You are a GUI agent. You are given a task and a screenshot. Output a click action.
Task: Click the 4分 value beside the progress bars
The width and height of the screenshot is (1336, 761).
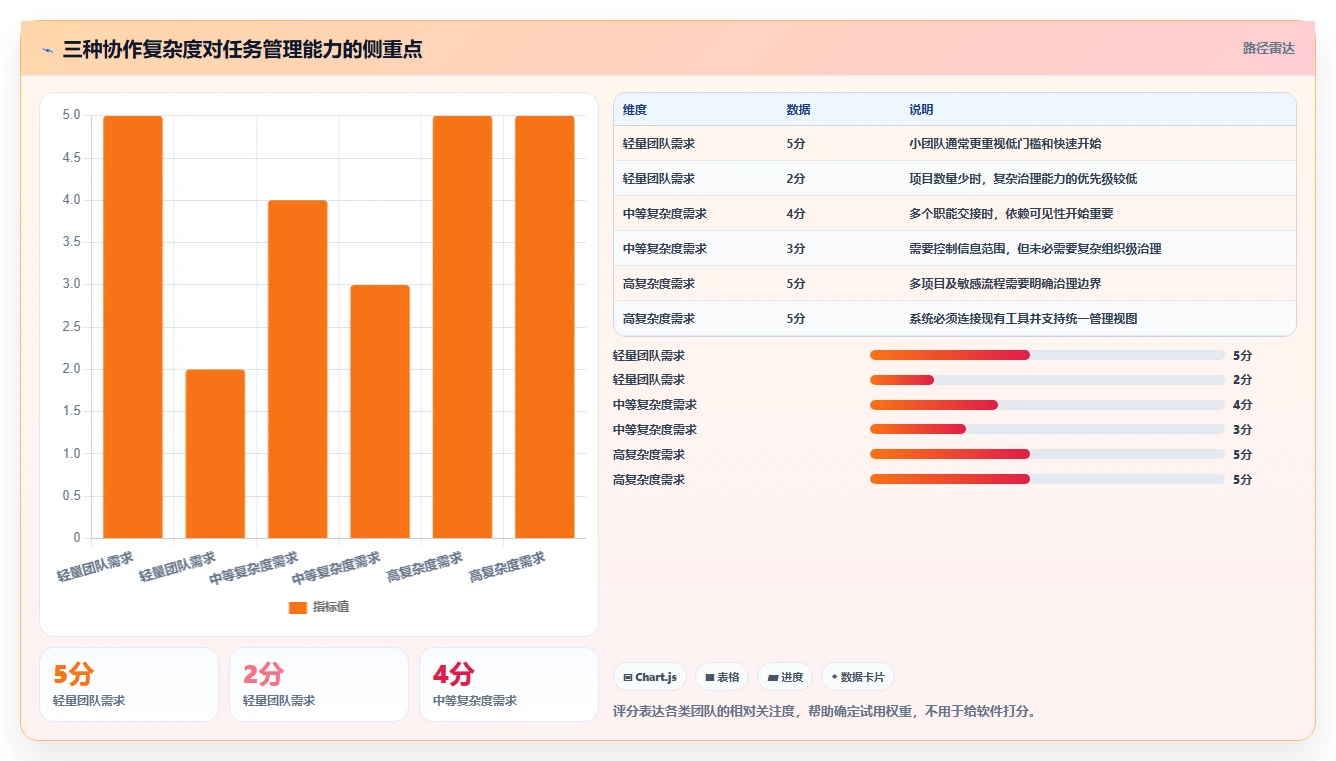click(x=1242, y=405)
